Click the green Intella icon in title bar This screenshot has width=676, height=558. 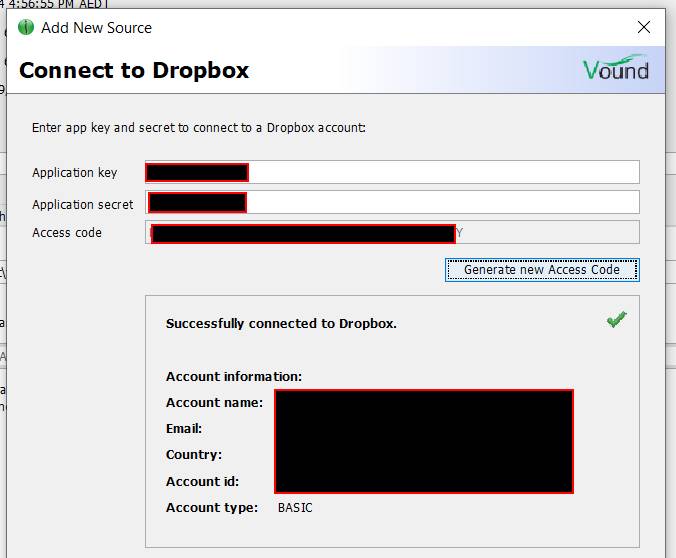point(26,27)
